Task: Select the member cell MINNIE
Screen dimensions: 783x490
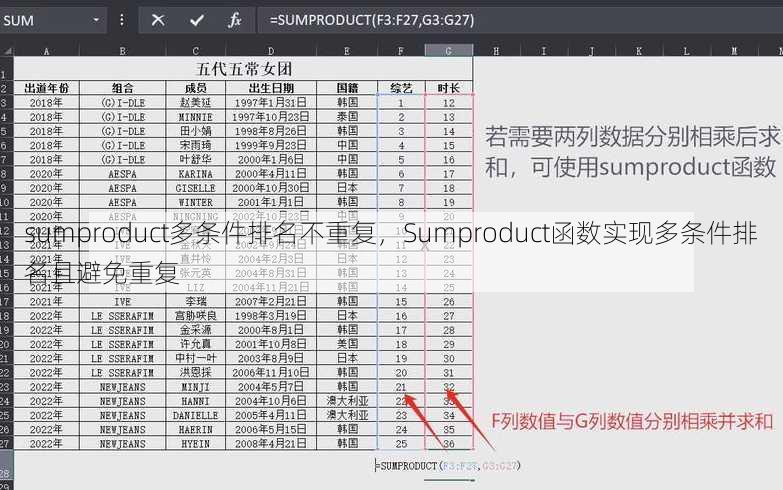Action: point(195,117)
